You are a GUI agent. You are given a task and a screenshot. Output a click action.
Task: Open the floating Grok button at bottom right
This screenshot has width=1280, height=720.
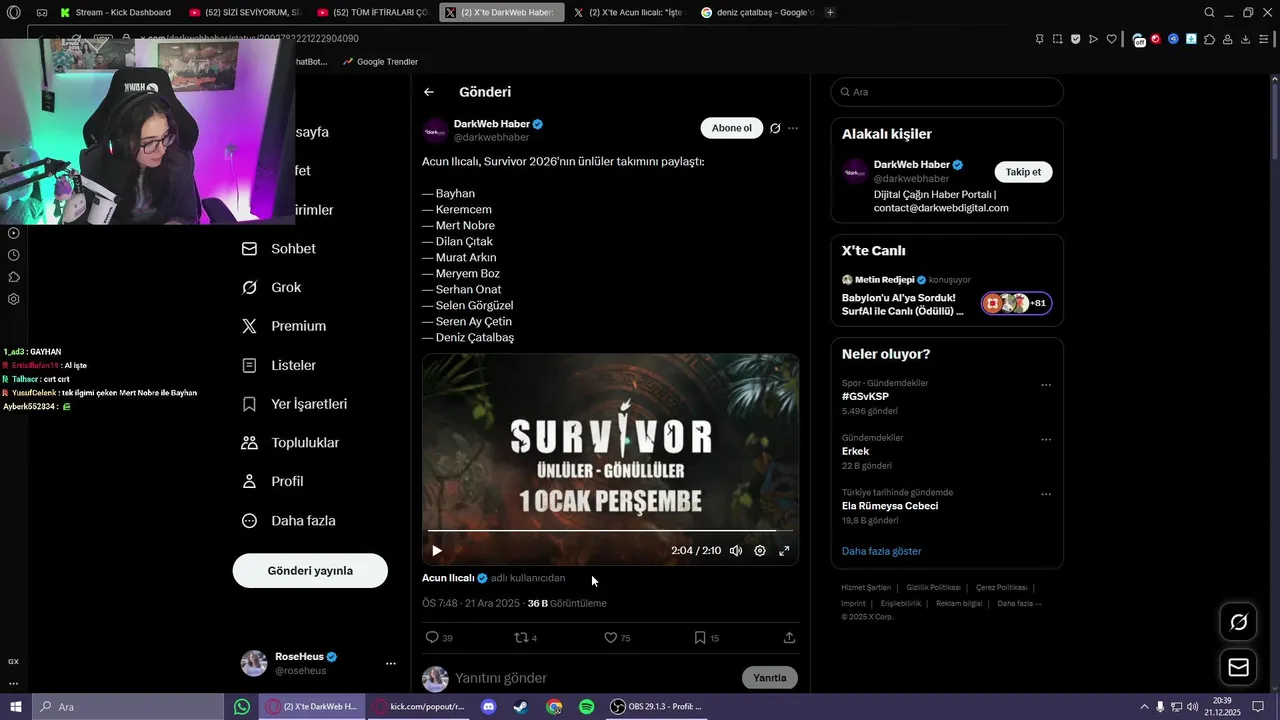pos(1238,622)
